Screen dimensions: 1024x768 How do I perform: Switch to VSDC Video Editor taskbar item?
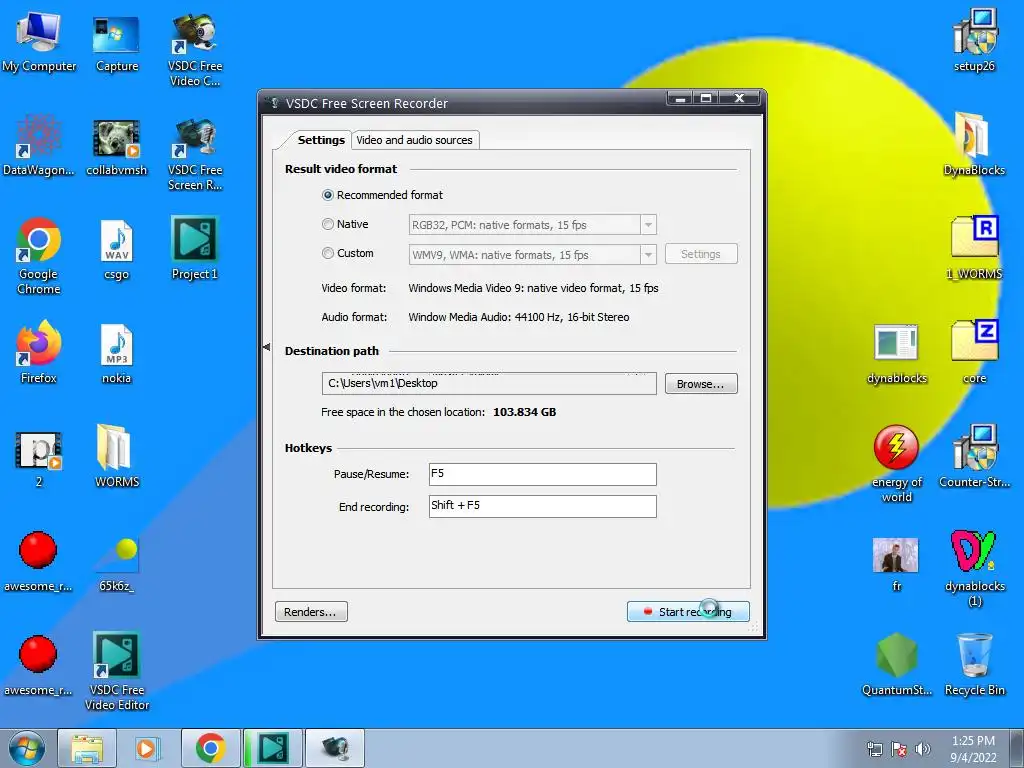272,748
